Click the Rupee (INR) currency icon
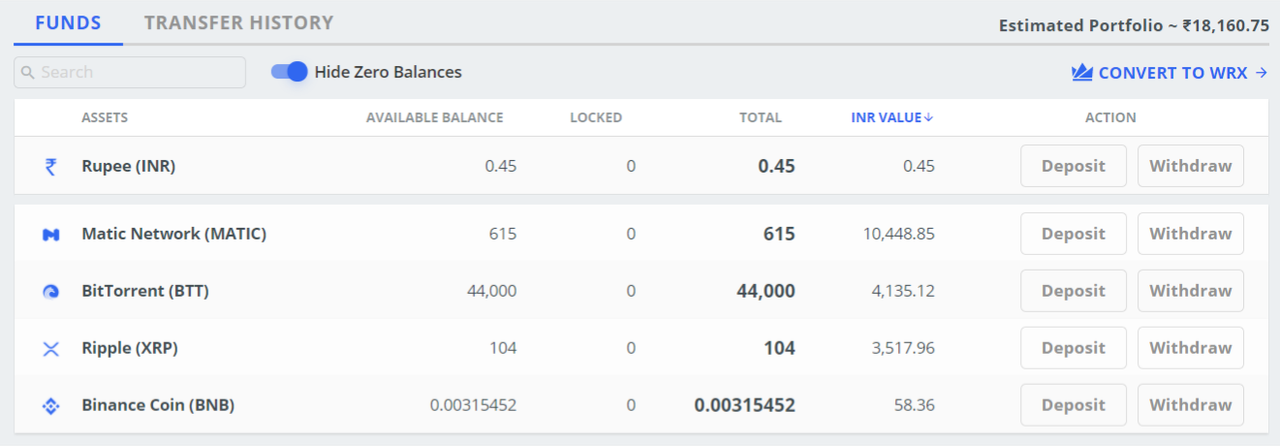This screenshot has width=1280, height=446. (50, 166)
